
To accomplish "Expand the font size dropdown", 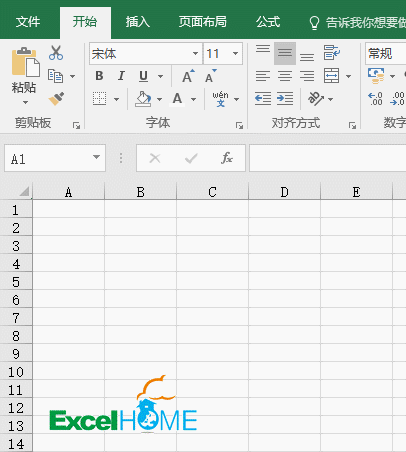I will click(235, 53).
